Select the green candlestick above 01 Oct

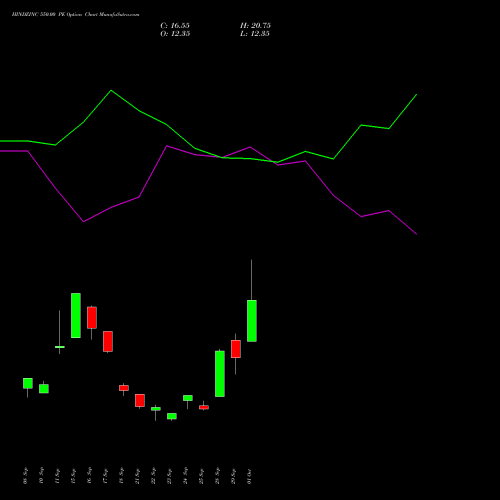(x=252, y=321)
